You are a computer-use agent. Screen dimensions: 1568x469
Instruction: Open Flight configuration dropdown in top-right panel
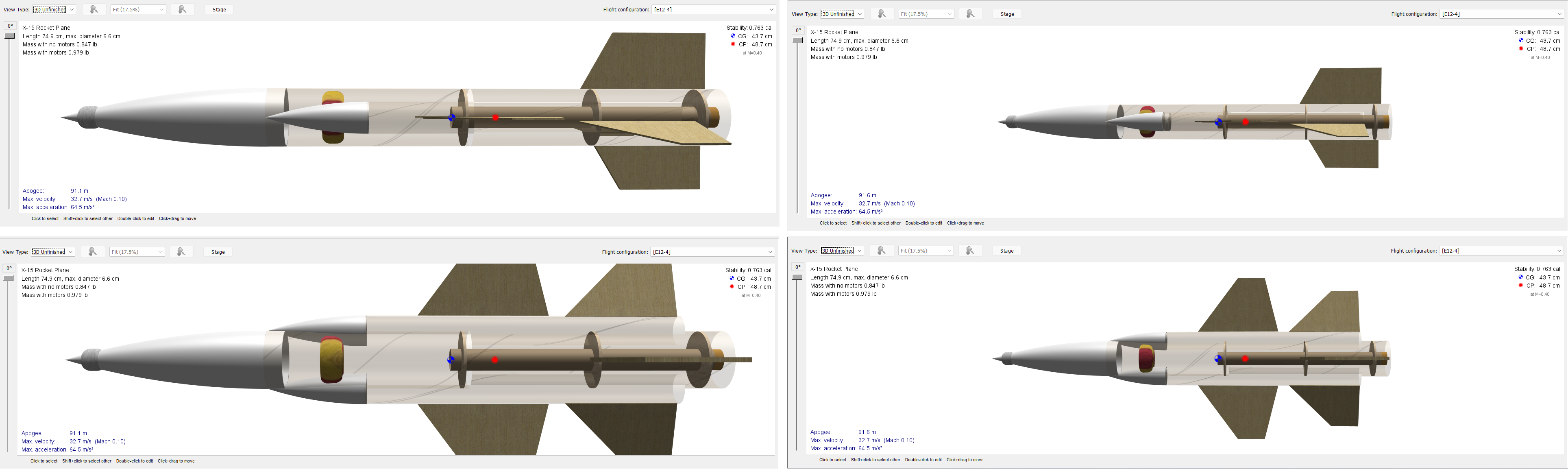(x=1502, y=14)
